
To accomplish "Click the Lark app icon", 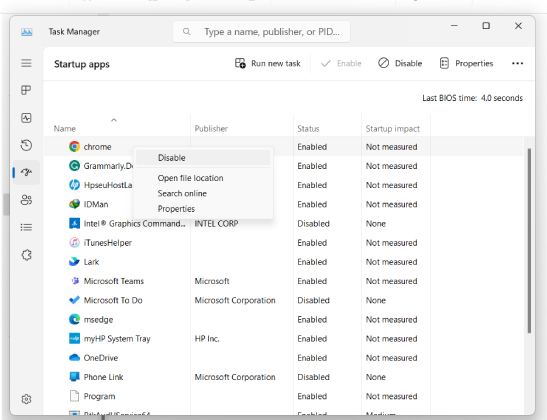I will tap(74, 262).
